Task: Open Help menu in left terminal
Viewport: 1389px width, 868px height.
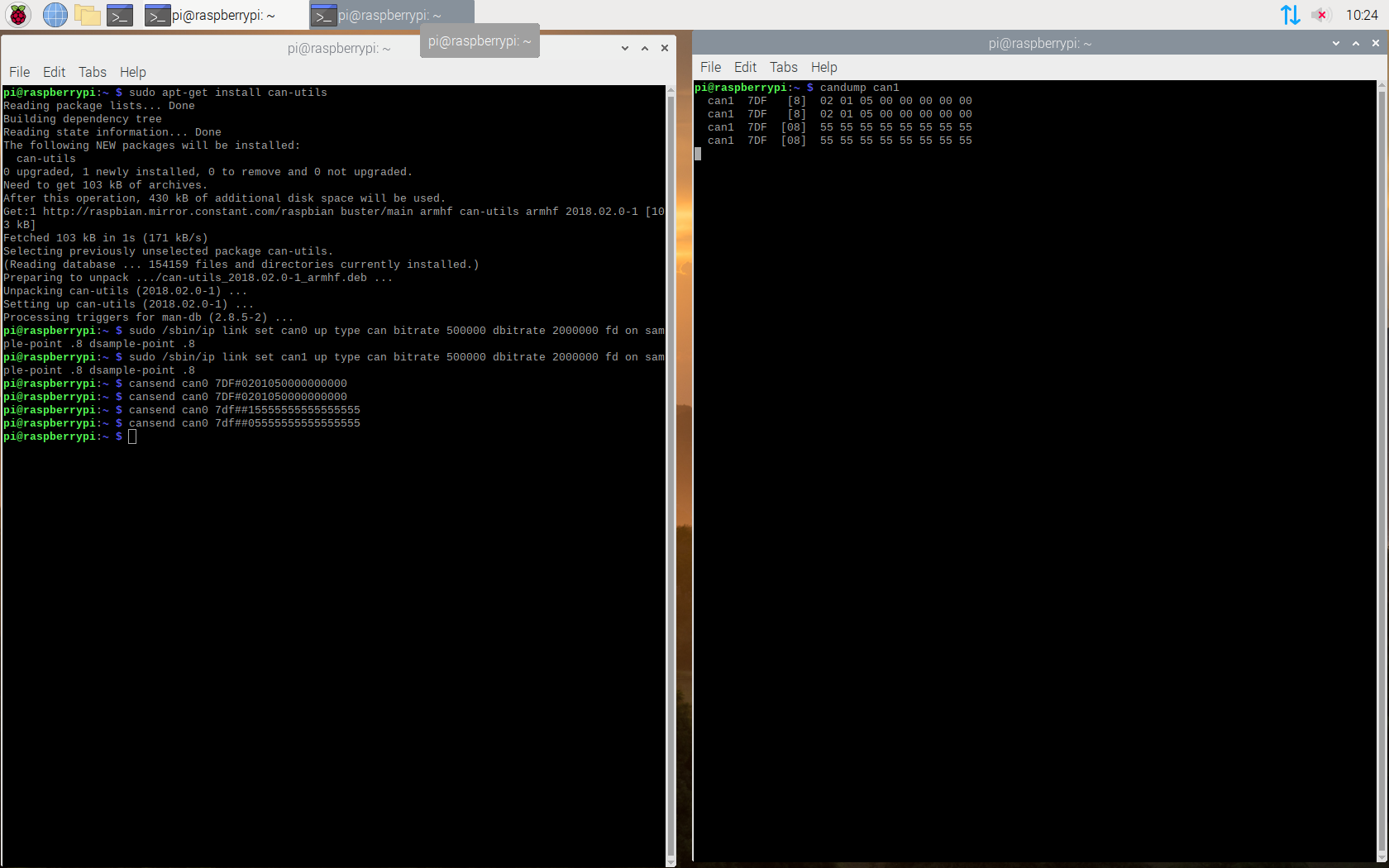Action: point(132,72)
